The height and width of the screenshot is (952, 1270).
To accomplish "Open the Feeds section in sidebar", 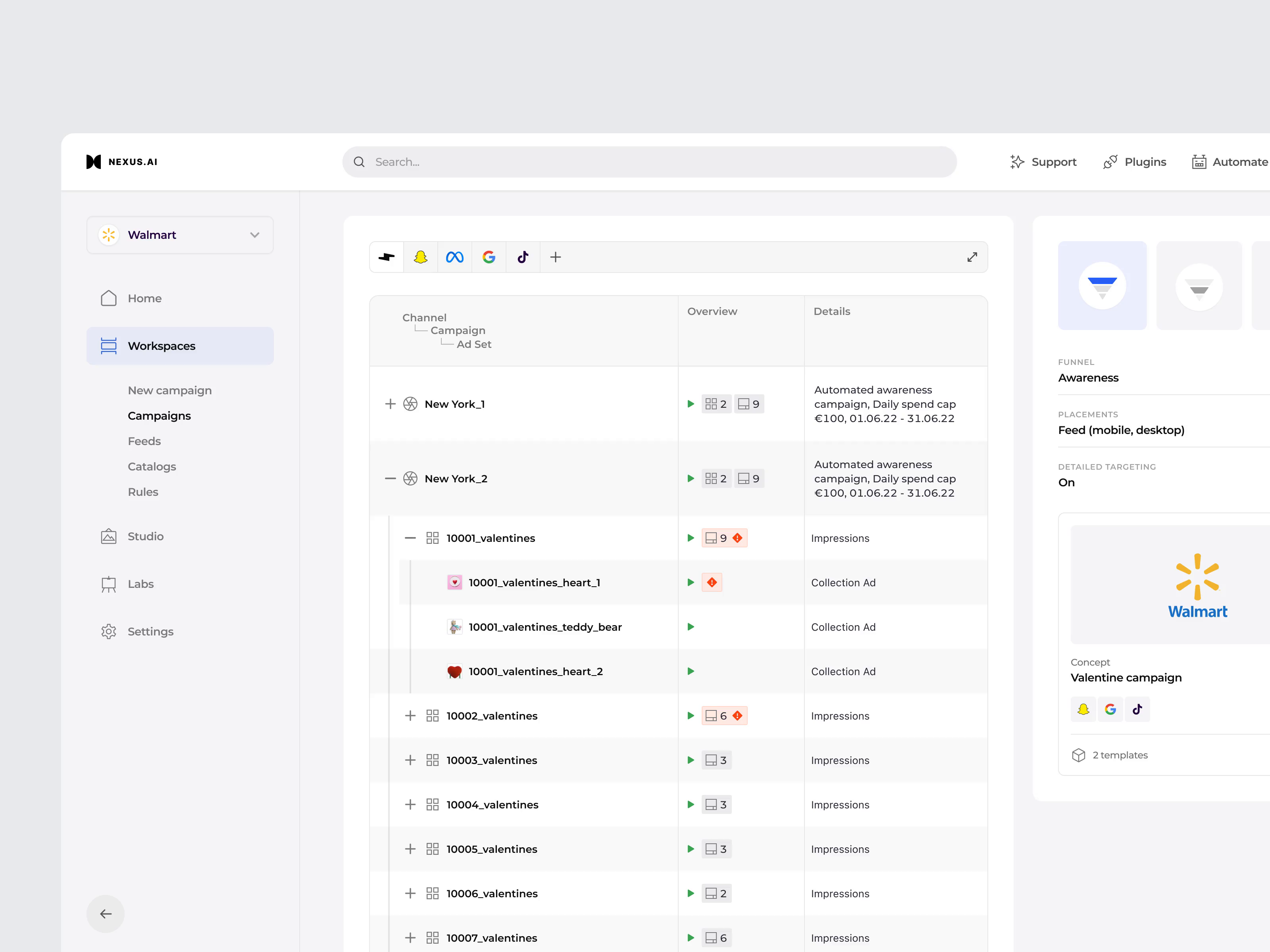I will pos(144,441).
